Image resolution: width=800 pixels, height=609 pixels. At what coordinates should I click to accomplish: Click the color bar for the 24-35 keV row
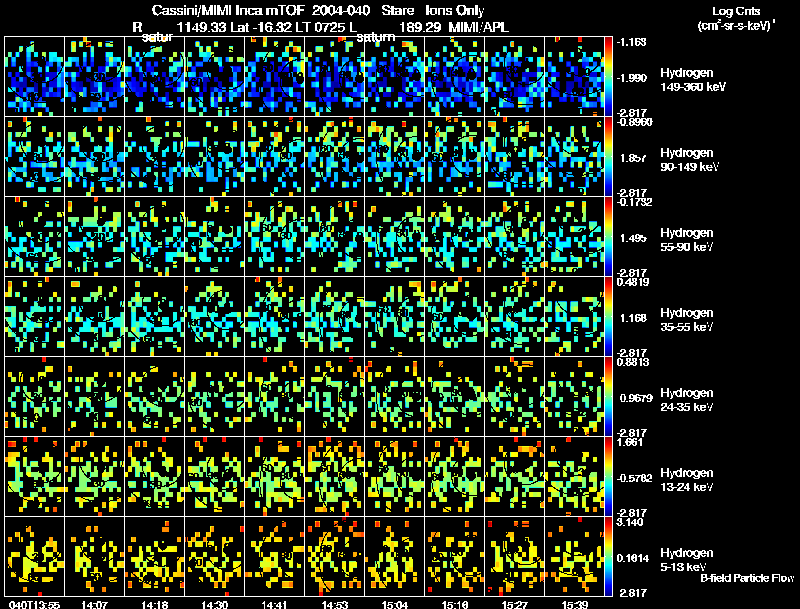click(x=608, y=397)
